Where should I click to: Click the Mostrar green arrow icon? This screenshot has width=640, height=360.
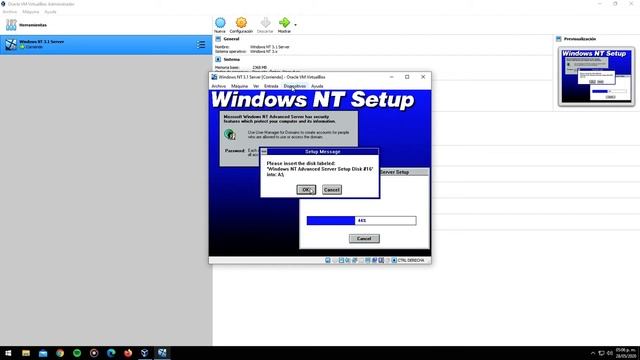pos(284,22)
